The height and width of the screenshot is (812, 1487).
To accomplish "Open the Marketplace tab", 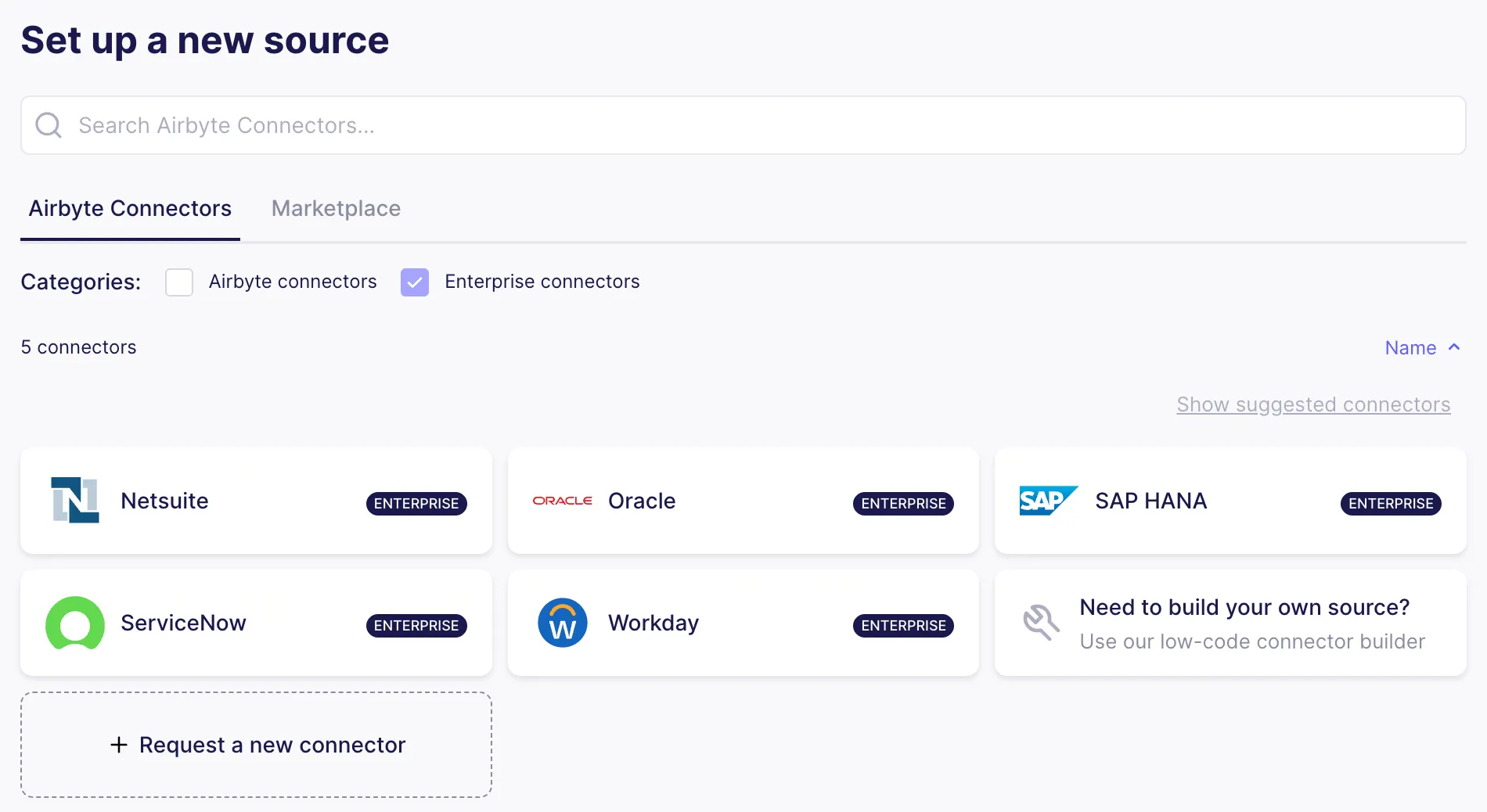I will 336,209.
